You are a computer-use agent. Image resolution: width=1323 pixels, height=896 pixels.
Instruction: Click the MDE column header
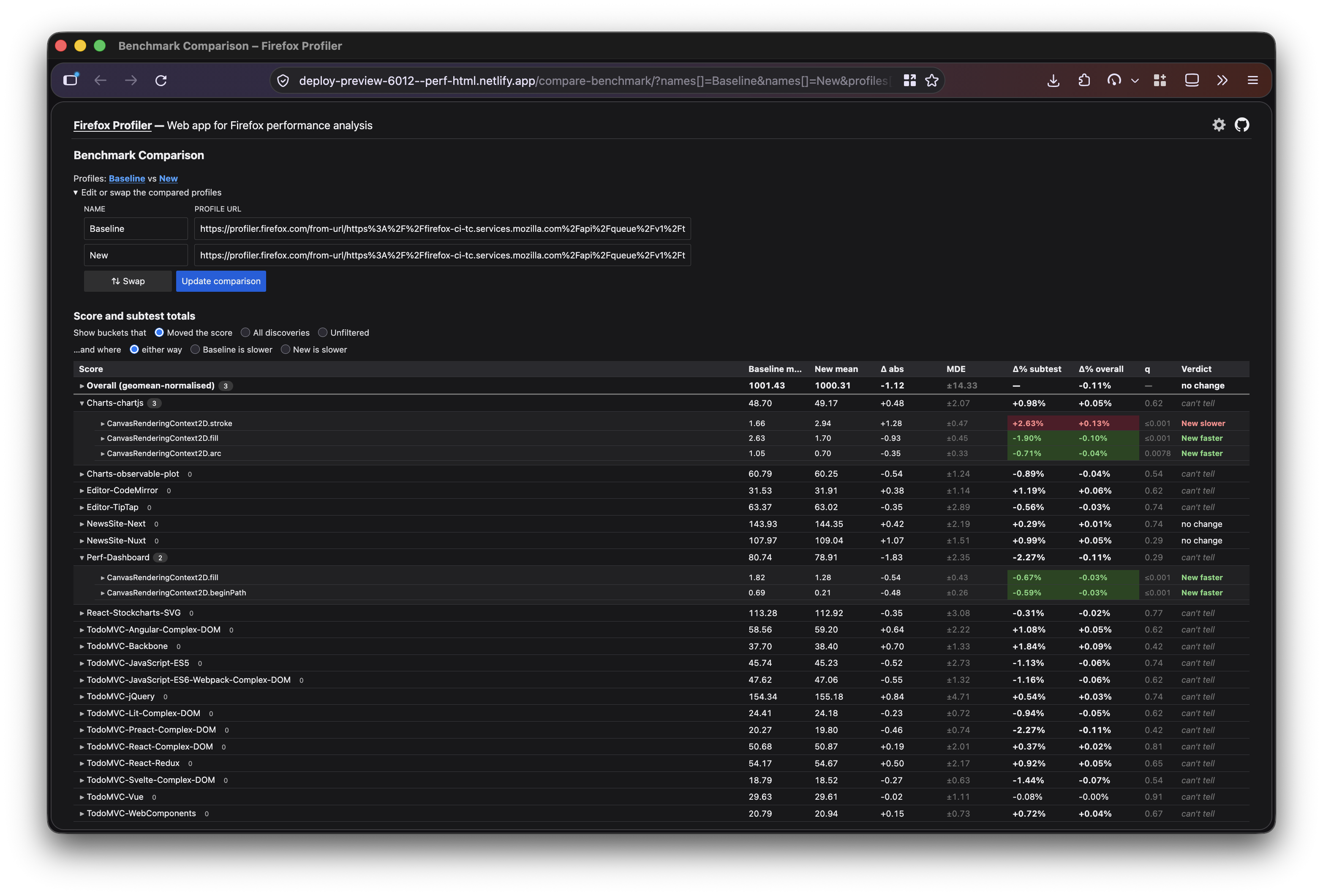tap(956, 369)
